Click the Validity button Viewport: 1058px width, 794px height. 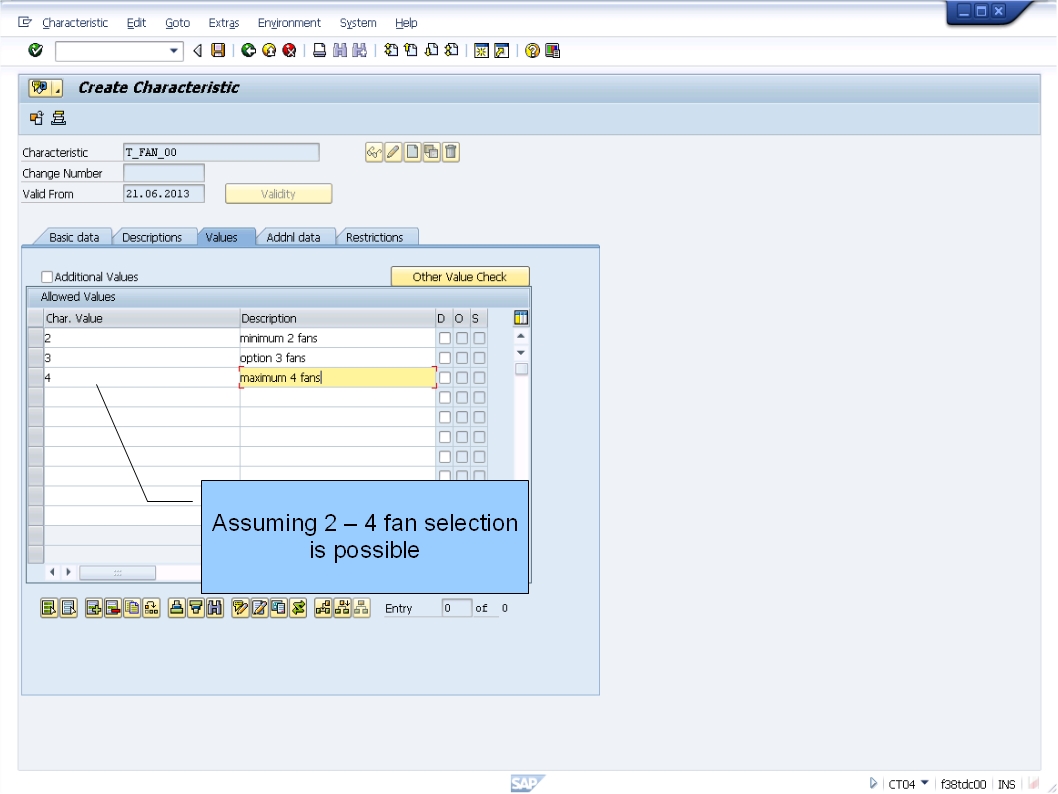(278, 194)
